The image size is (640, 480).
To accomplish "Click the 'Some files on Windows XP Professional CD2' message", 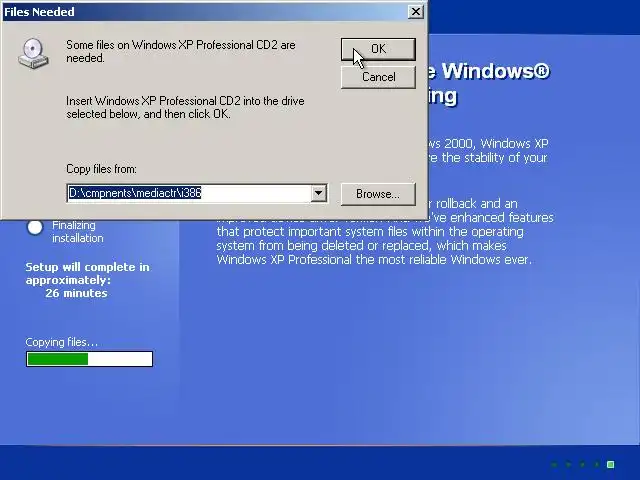I will [181, 51].
